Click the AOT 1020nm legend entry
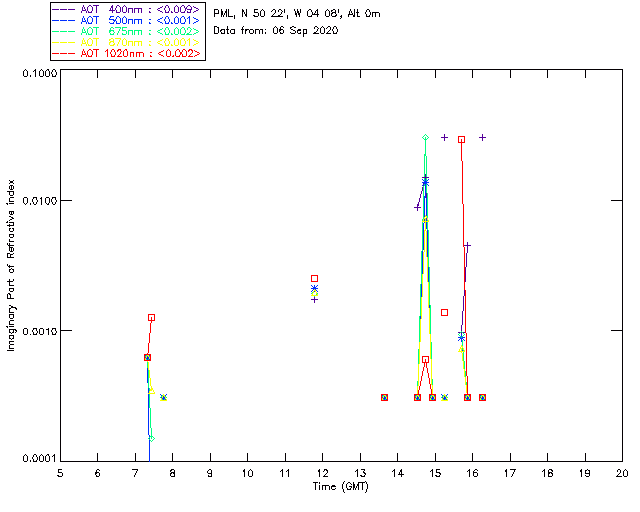Image resolution: width=640 pixels, height=512 pixels. [x=127, y=53]
